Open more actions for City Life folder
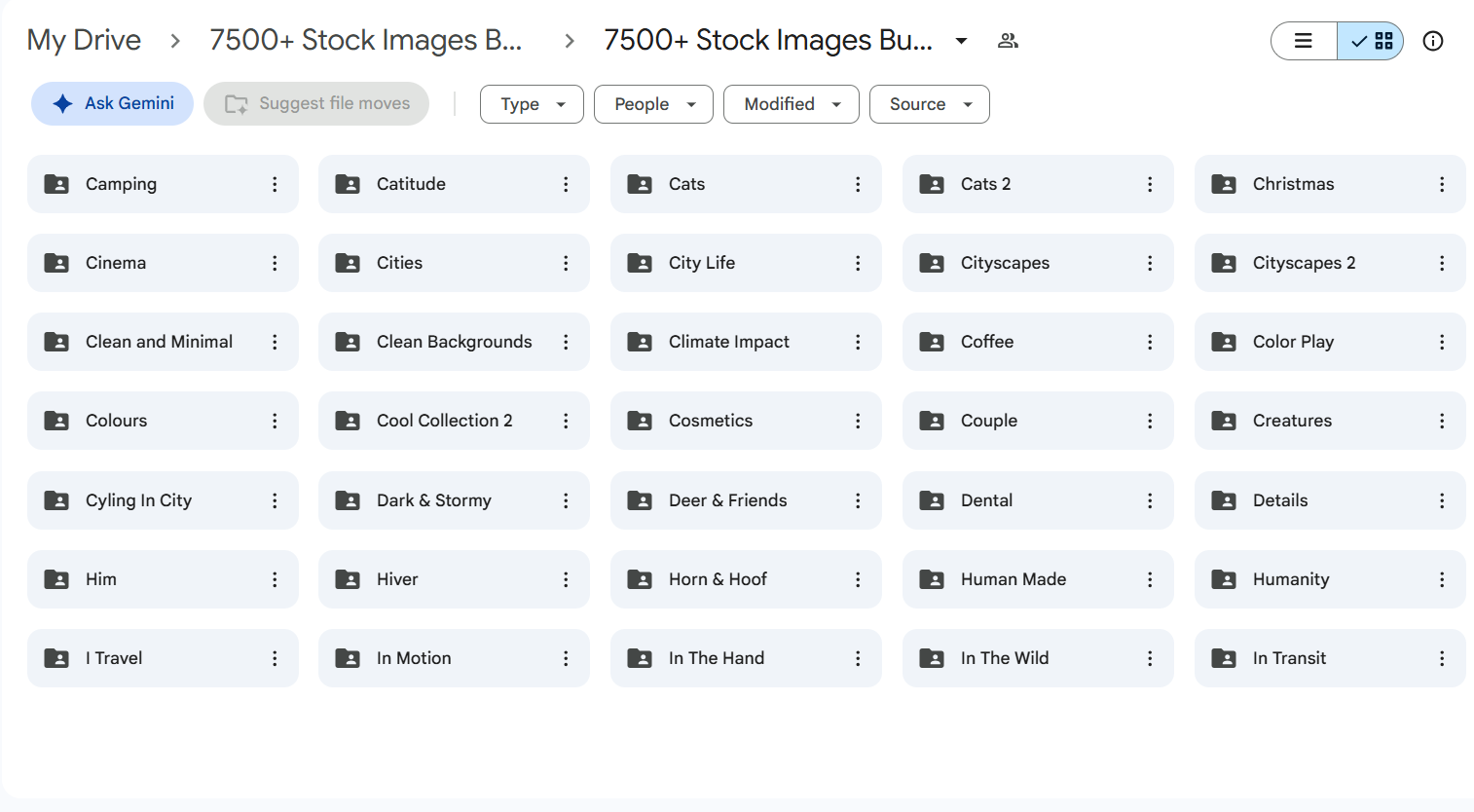The height and width of the screenshot is (812, 1474). click(x=858, y=263)
